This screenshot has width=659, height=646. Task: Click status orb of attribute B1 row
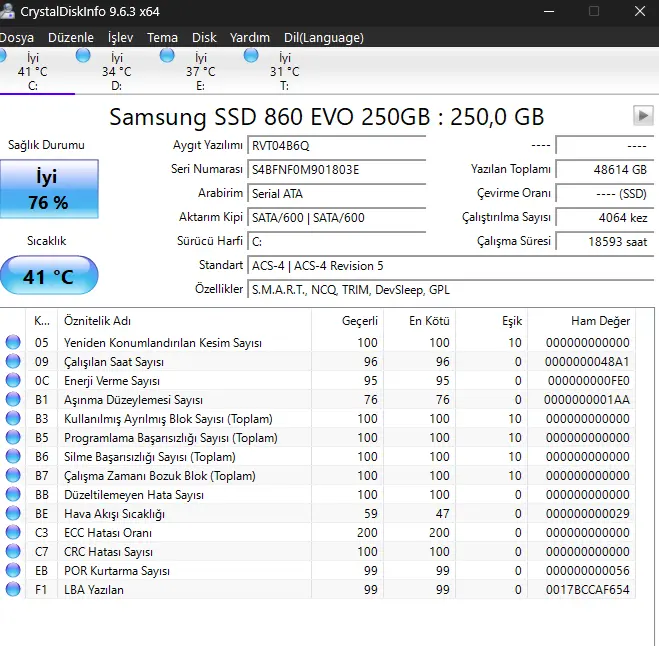point(13,399)
